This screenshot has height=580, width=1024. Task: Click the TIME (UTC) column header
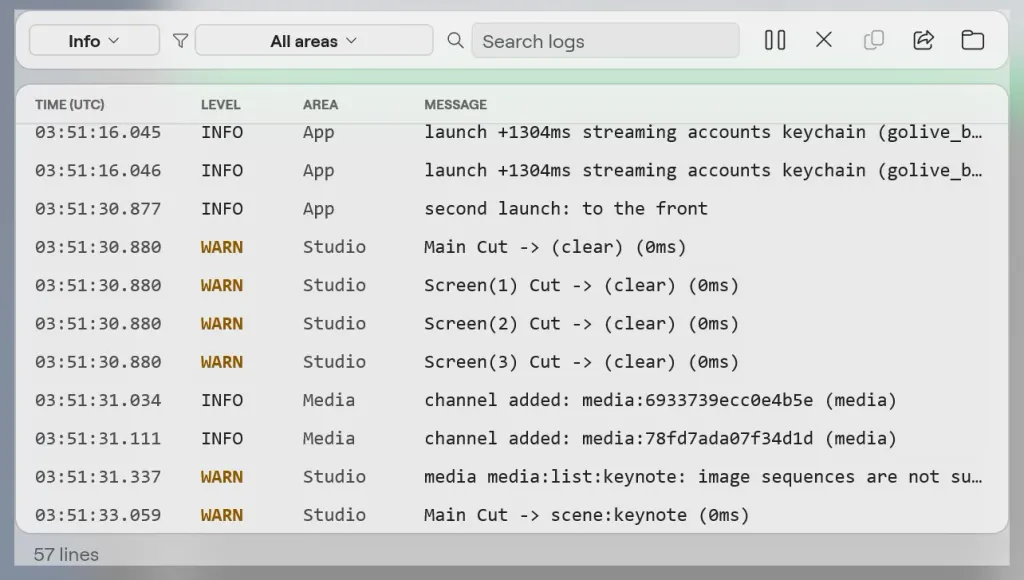pyautogui.click(x=70, y=105)
